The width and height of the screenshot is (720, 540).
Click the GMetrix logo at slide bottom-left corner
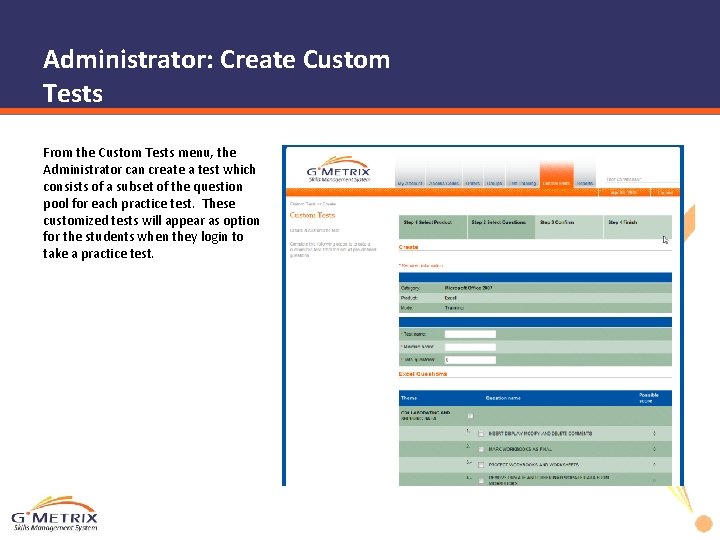[55, 514]
